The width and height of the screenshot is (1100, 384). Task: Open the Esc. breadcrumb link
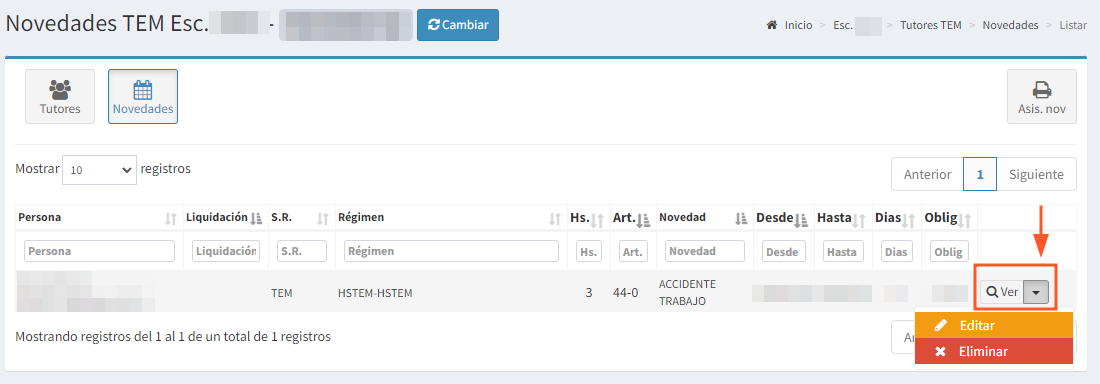(857, 25)
